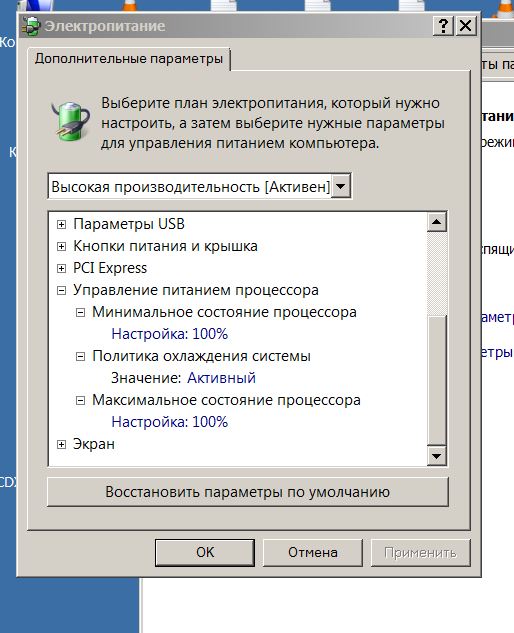The image size is (514, 633).
Task: Click the battery plug icon
Action: coord(70,121)
